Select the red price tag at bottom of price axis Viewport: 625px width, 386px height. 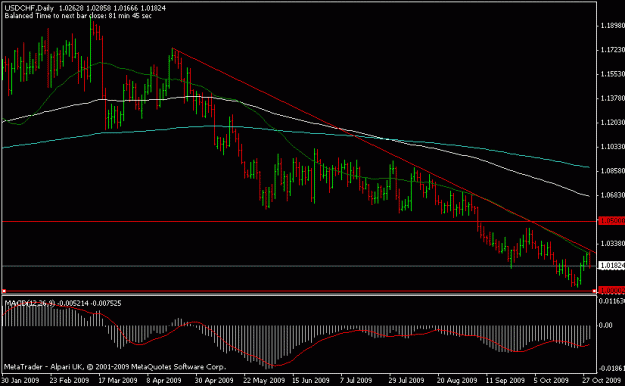point(611,291)
